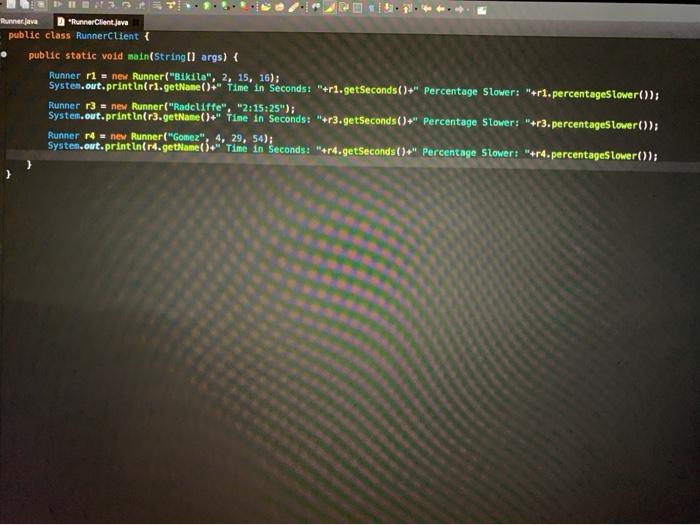Screen dimensions: 700x525
Task: Click the Save icon in the toolbar
Action: [11, 4]
